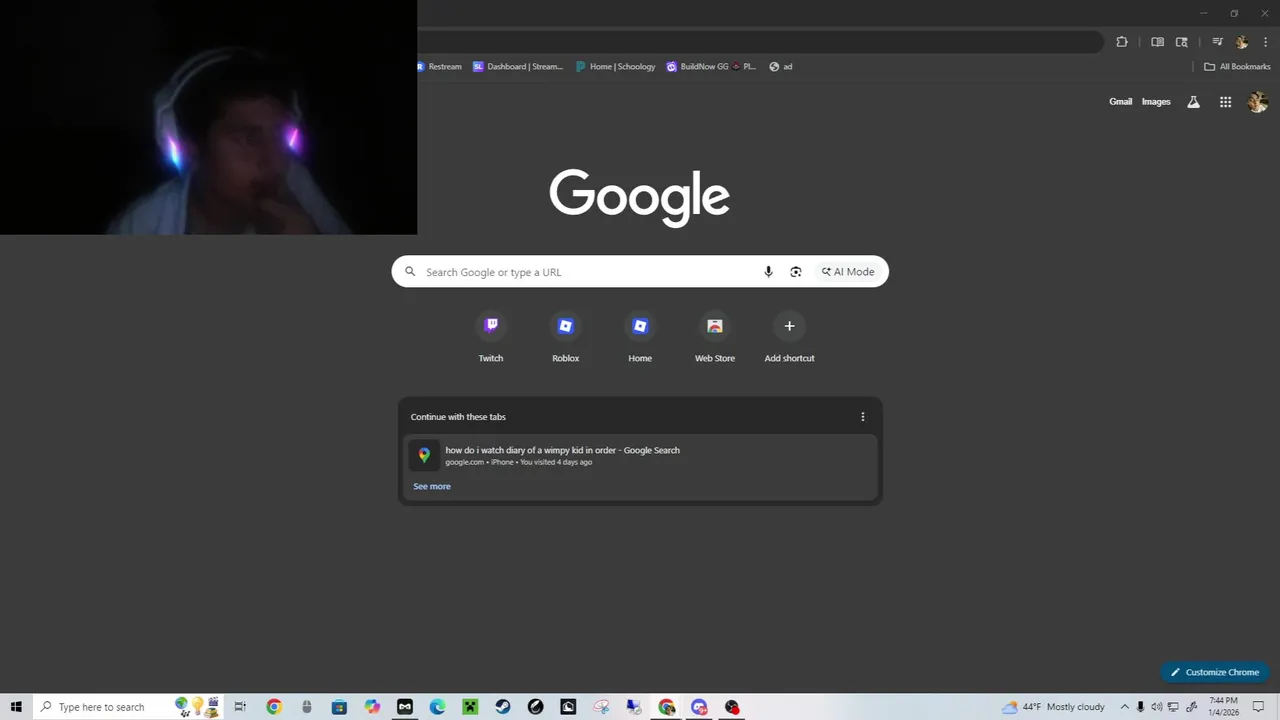Click the tab search icon in Chrome toolbar
Image resolution: width=1280 pixels, height=720 pixels.
click(x=1181, y=42)
